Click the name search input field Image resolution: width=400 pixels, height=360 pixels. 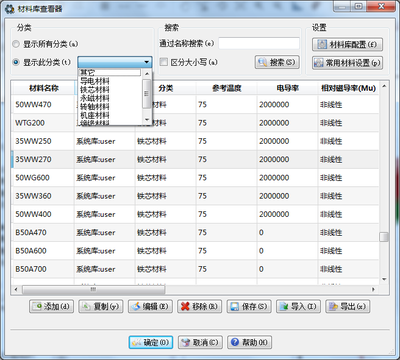(x=259, y=44)
